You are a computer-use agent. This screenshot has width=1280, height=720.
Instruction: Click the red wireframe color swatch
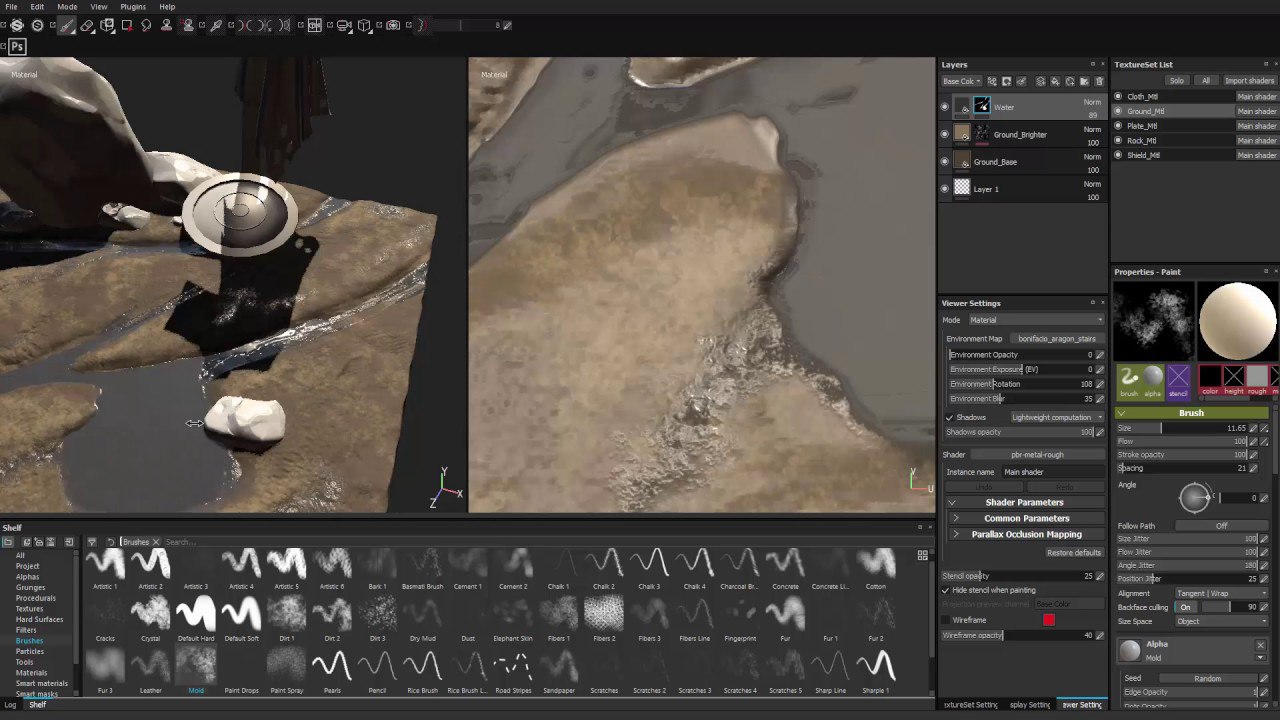(1048, 620)
